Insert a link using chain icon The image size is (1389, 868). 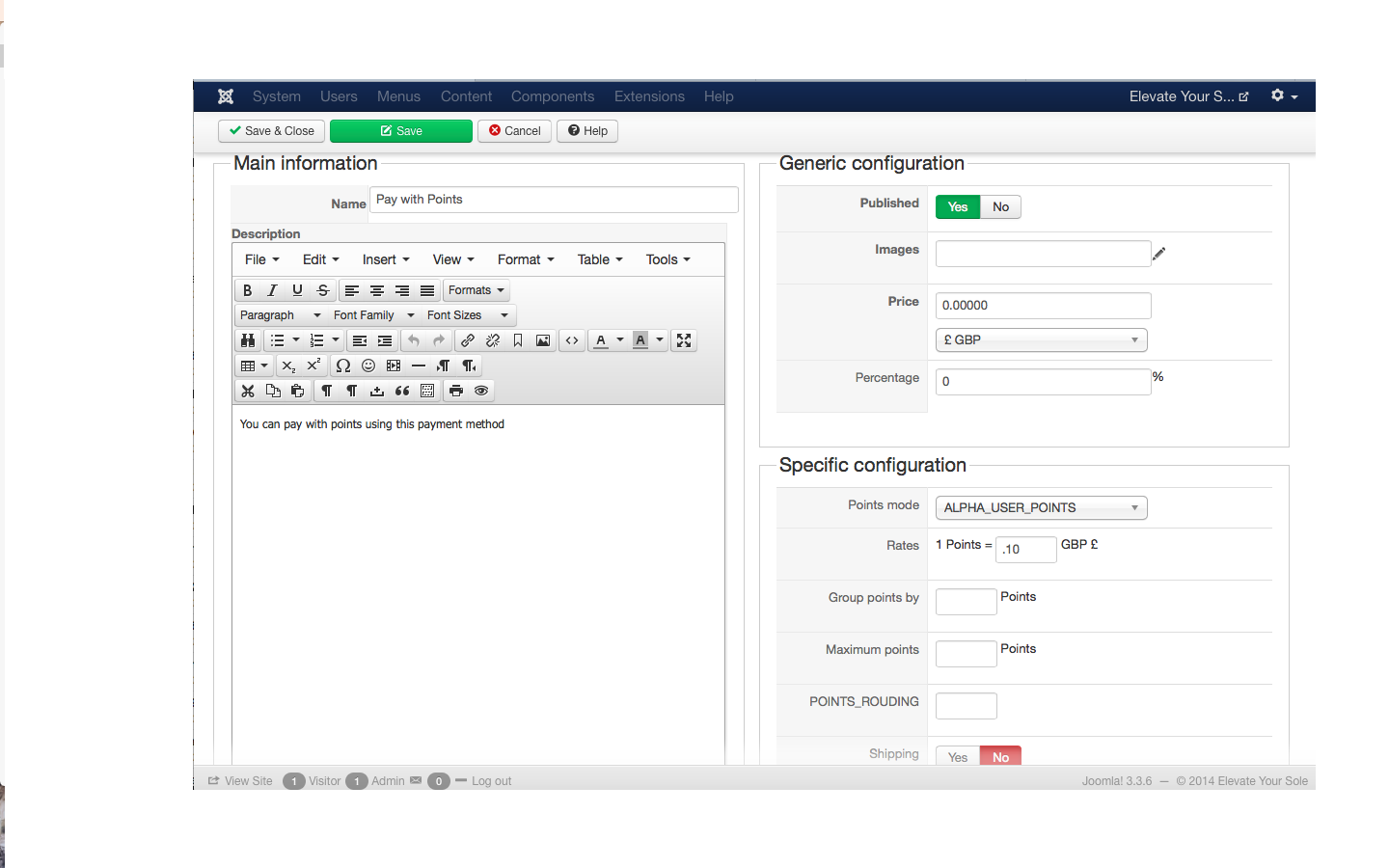468,340
